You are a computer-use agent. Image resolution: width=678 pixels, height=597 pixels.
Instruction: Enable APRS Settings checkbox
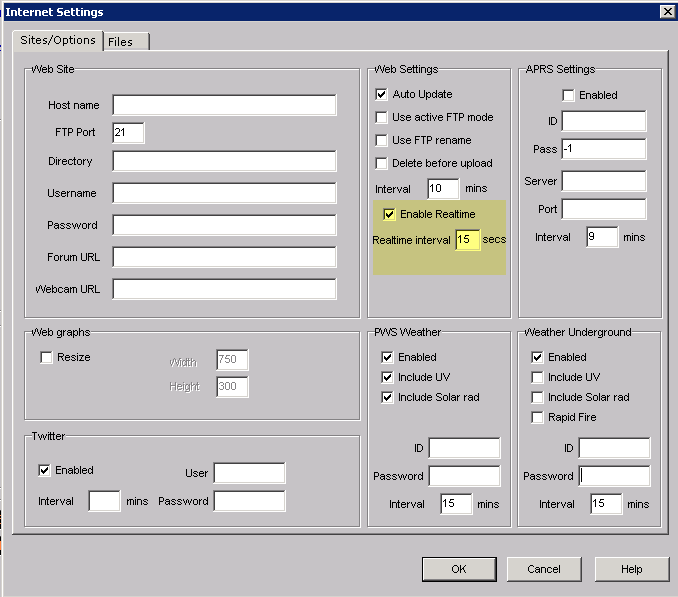coord(568,95)
